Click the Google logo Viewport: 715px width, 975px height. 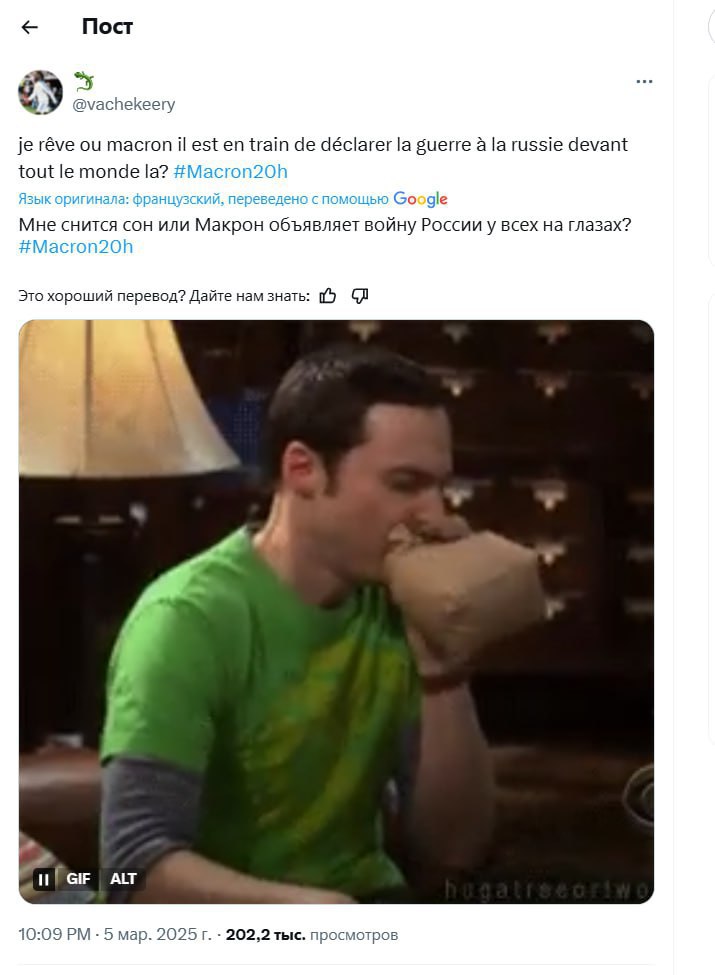point(420,199)
